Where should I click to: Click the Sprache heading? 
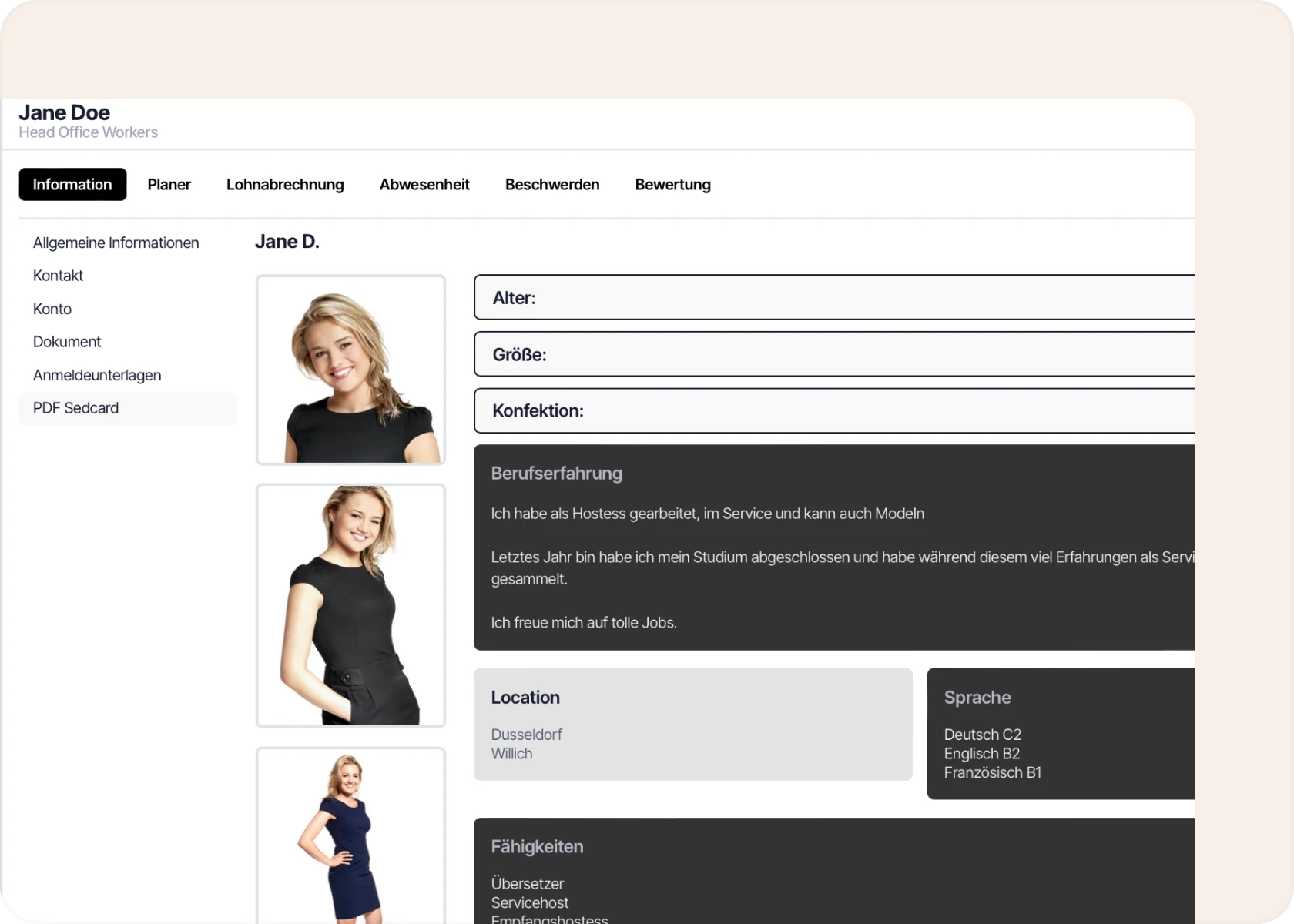[977, 698]
